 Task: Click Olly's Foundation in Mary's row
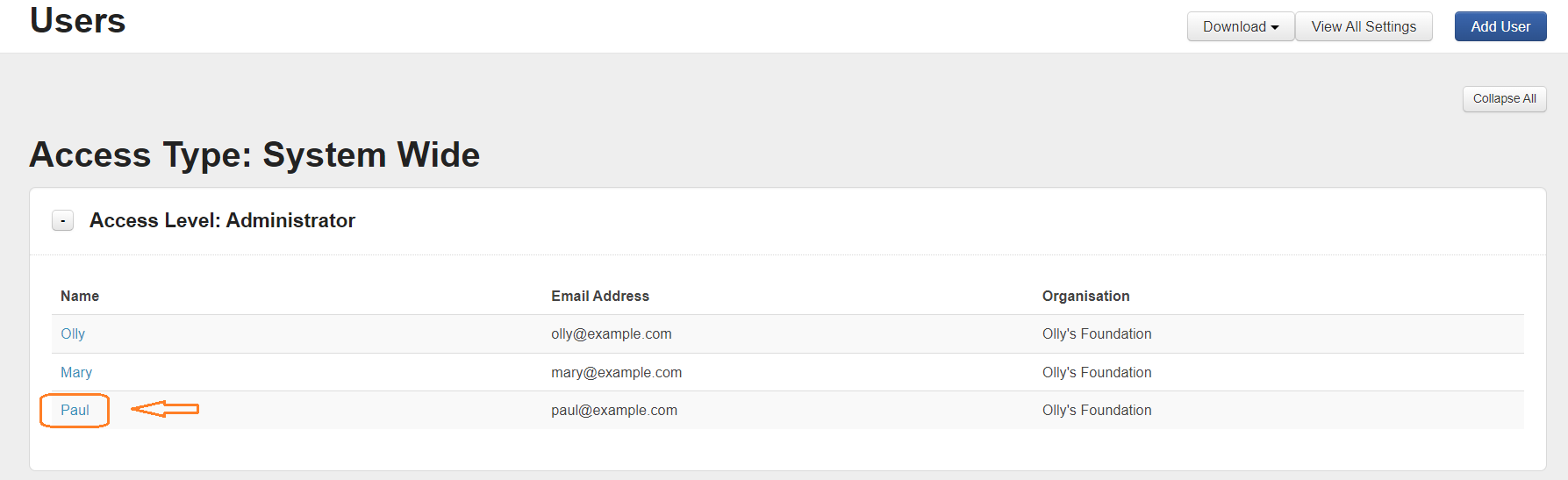(x=1097, y=373)
